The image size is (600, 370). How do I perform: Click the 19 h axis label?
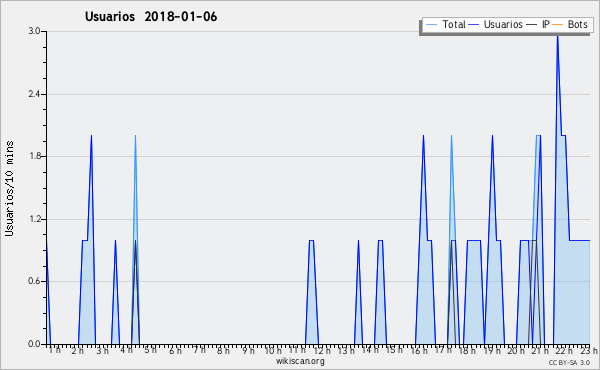[x=492, y=350]
